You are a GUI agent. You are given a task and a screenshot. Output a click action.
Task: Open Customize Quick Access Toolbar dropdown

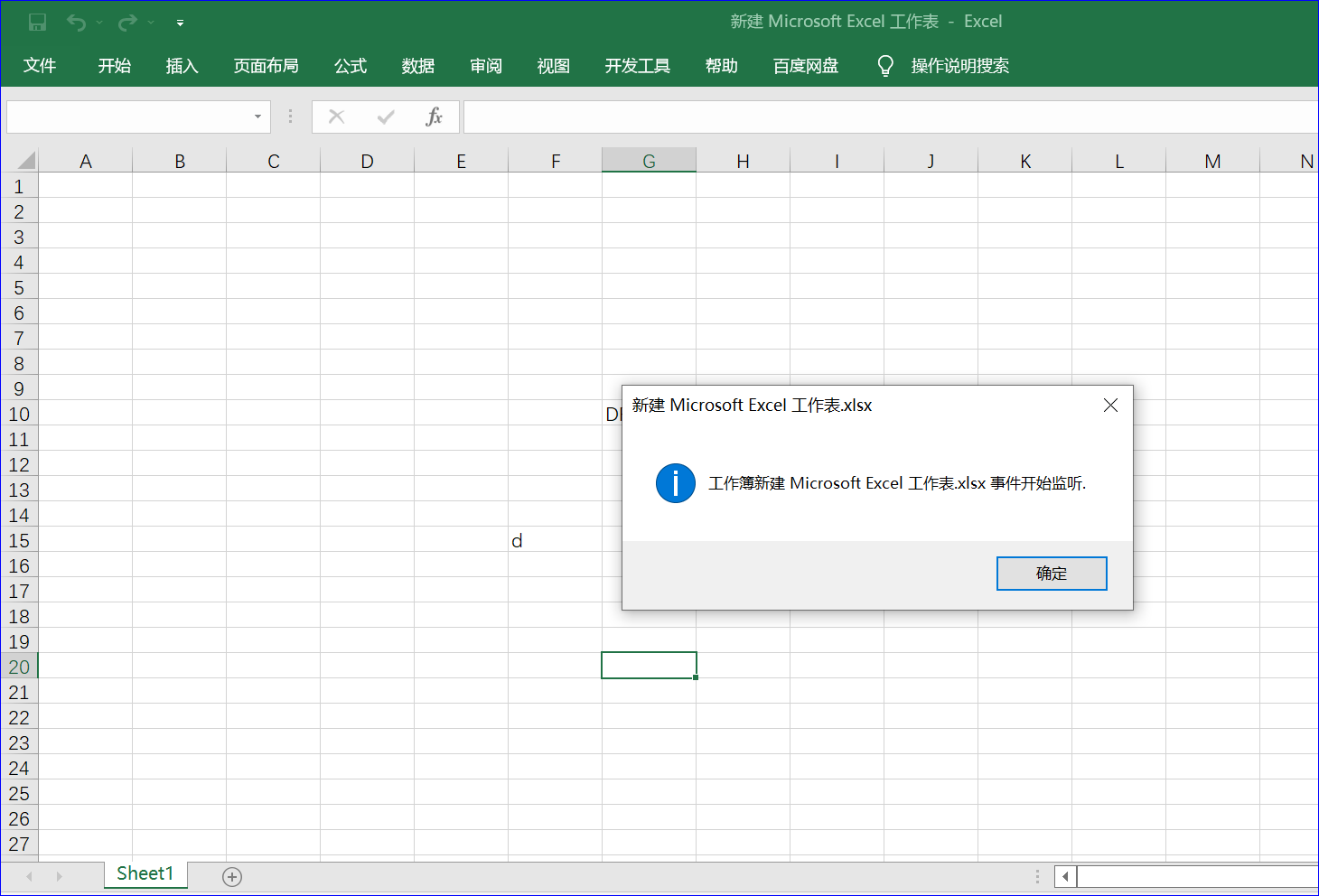(x=180, y=23)
